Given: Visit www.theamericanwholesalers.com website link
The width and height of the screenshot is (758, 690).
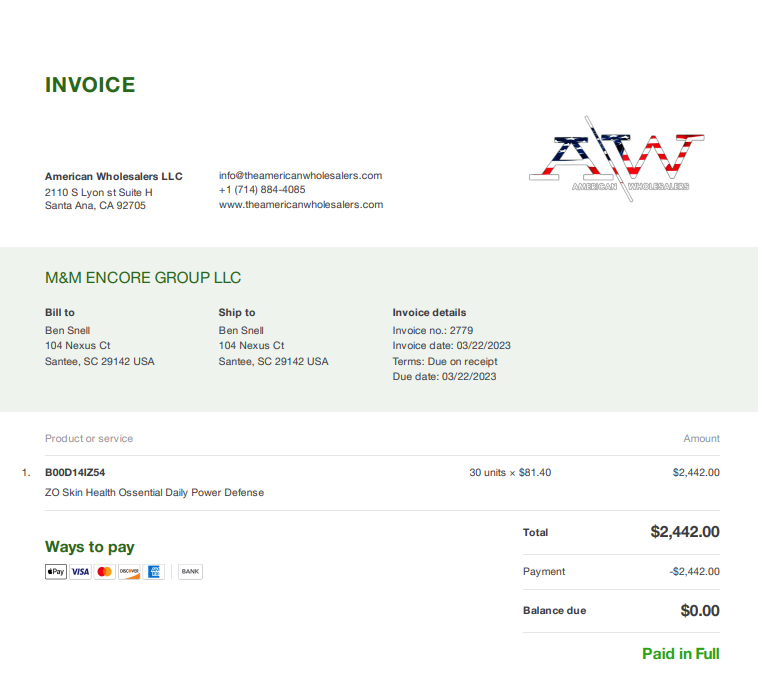Looking at the screenshot, I should pyautogui.click(x=301, y=205).
